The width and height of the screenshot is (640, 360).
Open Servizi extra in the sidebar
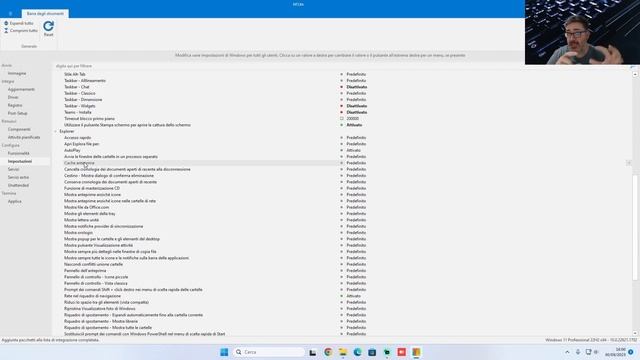click(x=18, y=177)
